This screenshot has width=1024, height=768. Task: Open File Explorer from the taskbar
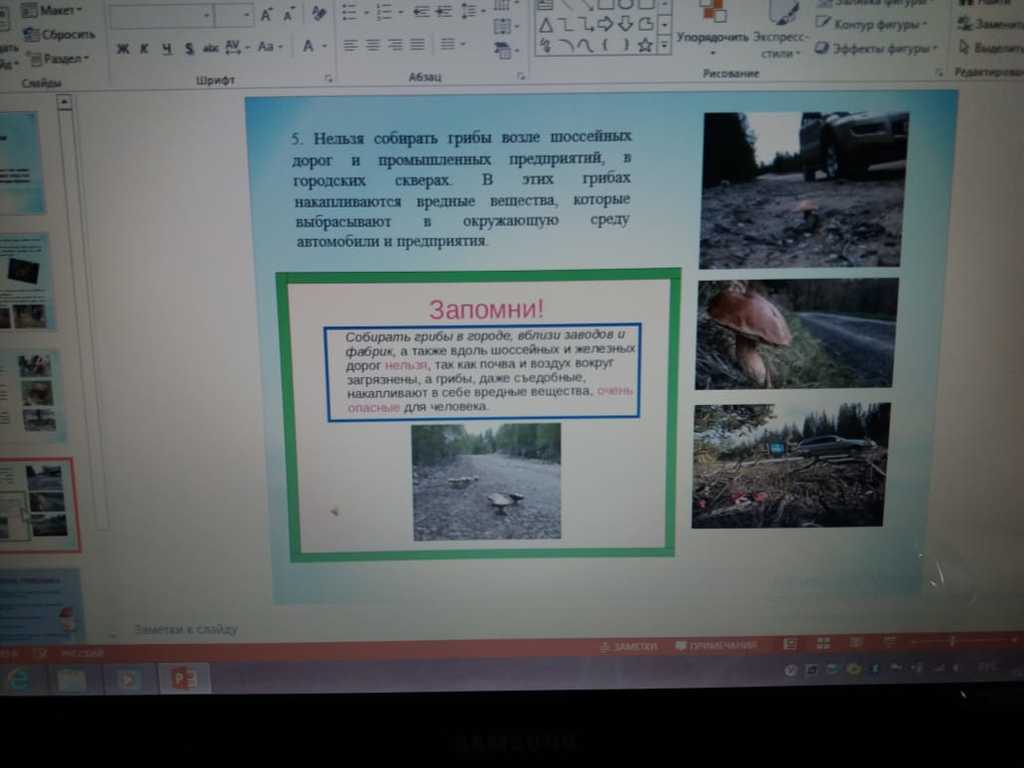point(71,680)
